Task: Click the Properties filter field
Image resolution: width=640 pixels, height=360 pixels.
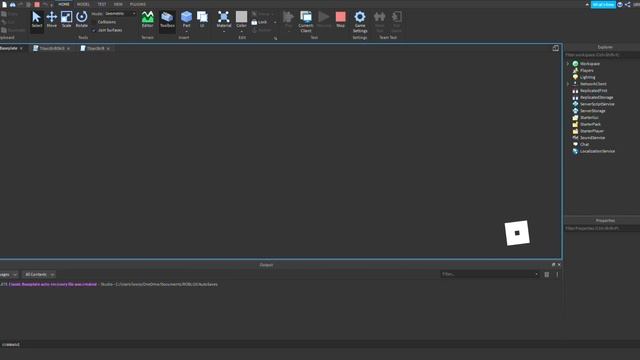Action: point(602,229)
